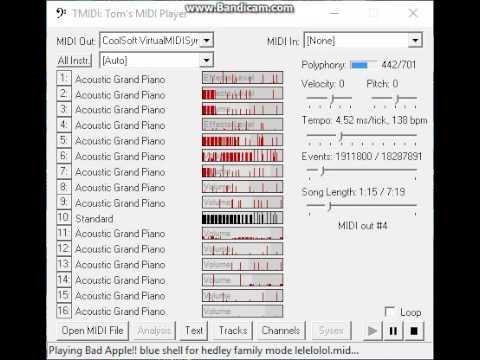
Task: Open the Tracks button
Action: pyautogui.click(x=233, y=331)
